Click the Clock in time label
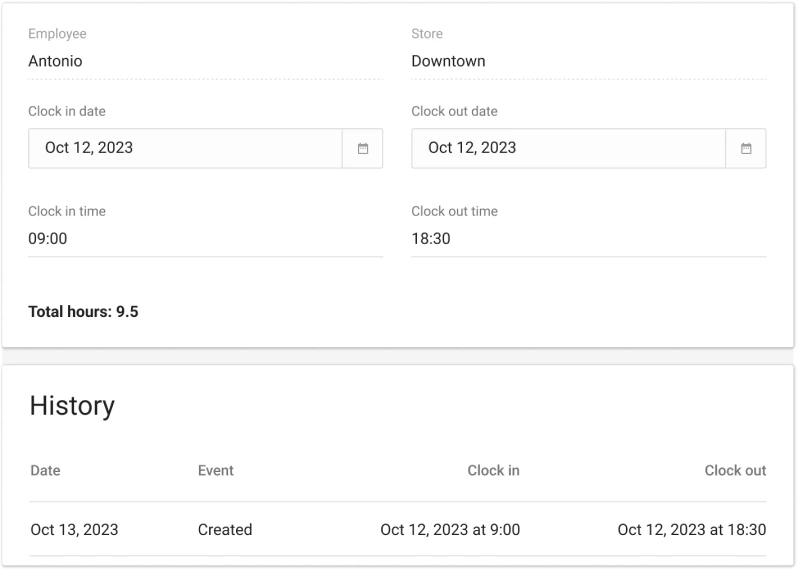Screen dimensions: 798x570 (66, 211)
